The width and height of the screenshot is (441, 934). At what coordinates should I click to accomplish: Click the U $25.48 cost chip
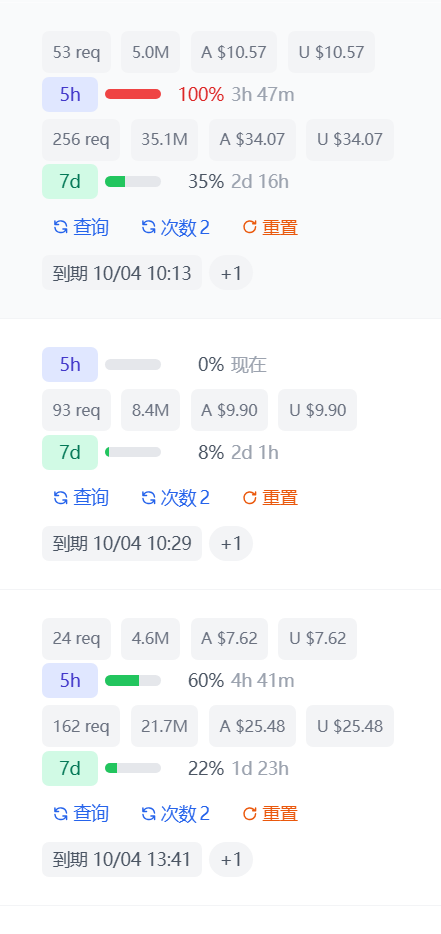pos(350,726)
